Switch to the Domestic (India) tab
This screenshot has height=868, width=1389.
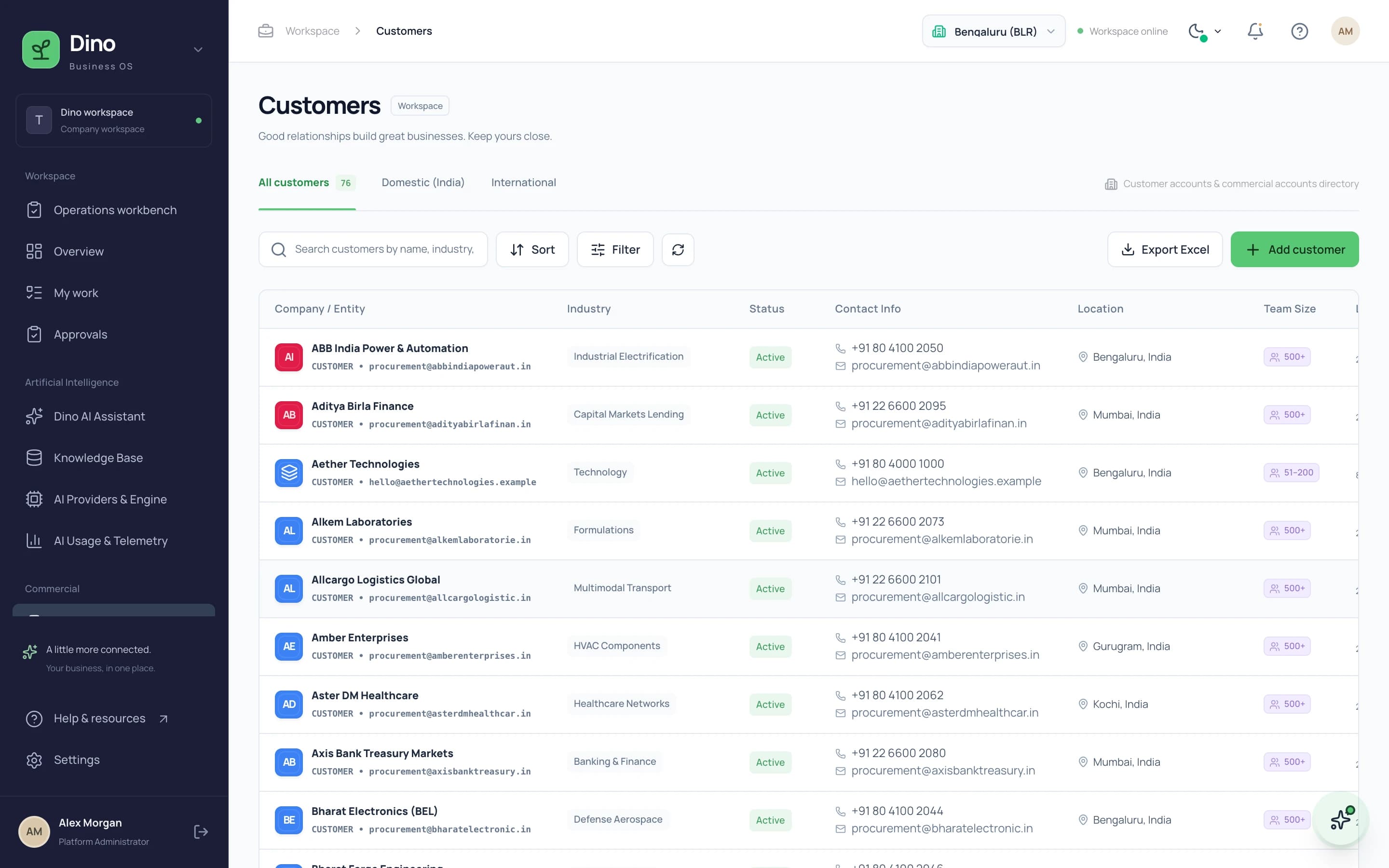click(x=423, y=183)
